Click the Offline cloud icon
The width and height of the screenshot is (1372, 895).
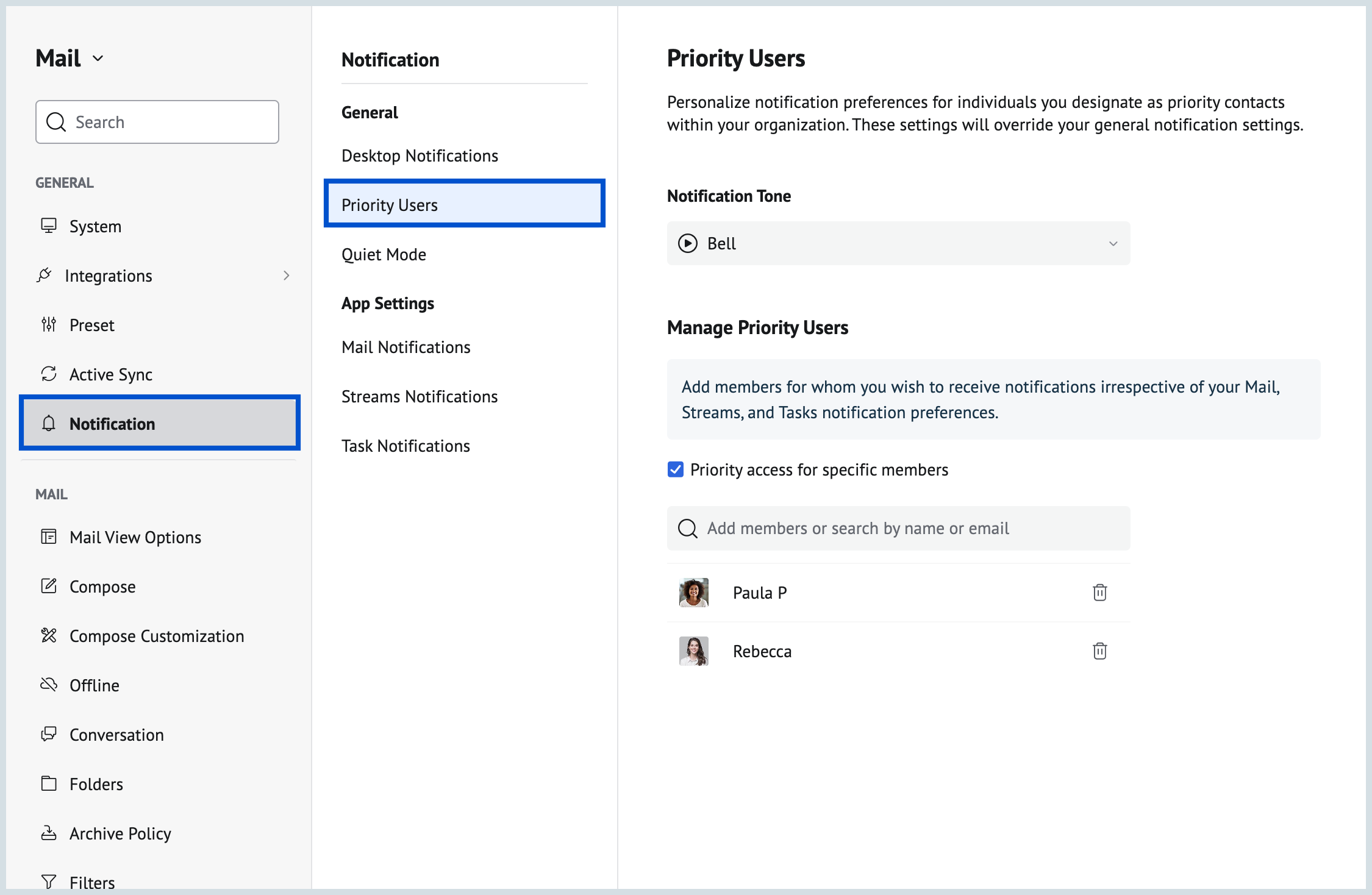pyautogui.click(x=49, y=685)
